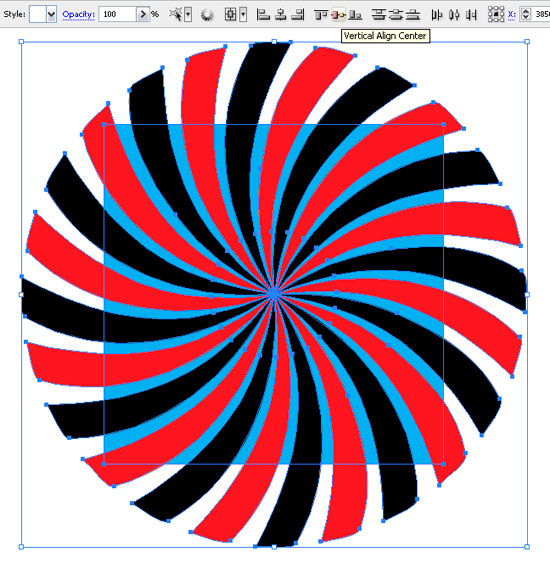550x569 pixels.
Task: Click Horizontal Align Center icon
Action: tap(280, 15)
